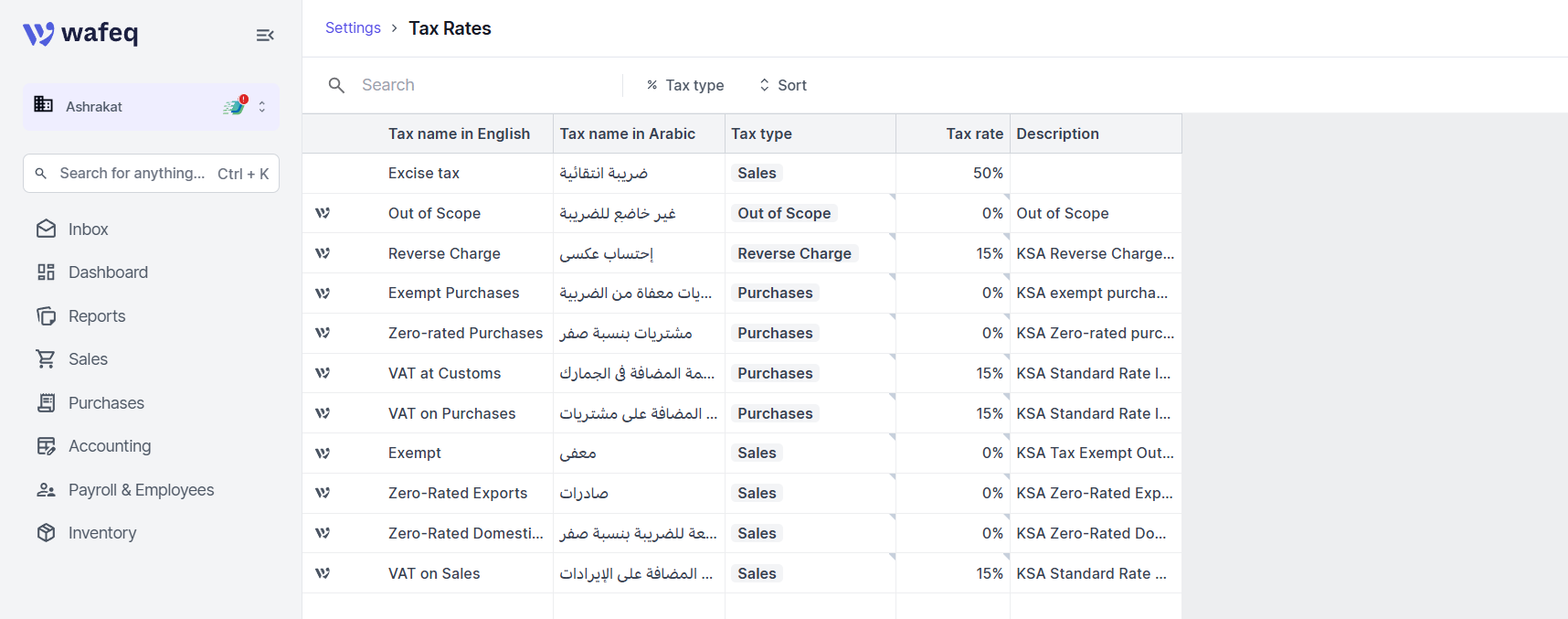Click Wafeq icon on VAT on Purchases row

323,413
